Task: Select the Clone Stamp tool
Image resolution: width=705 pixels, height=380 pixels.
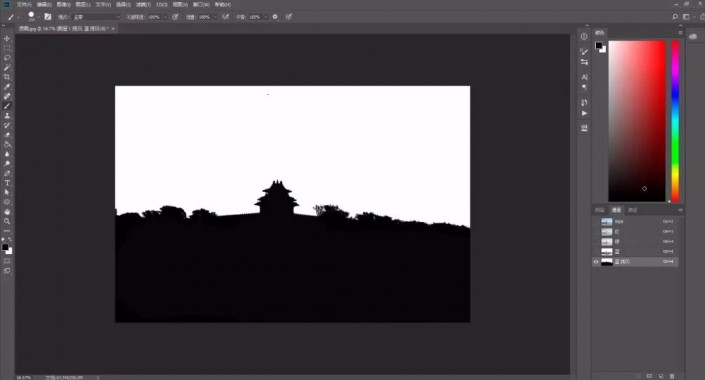Action: [7, 116]
